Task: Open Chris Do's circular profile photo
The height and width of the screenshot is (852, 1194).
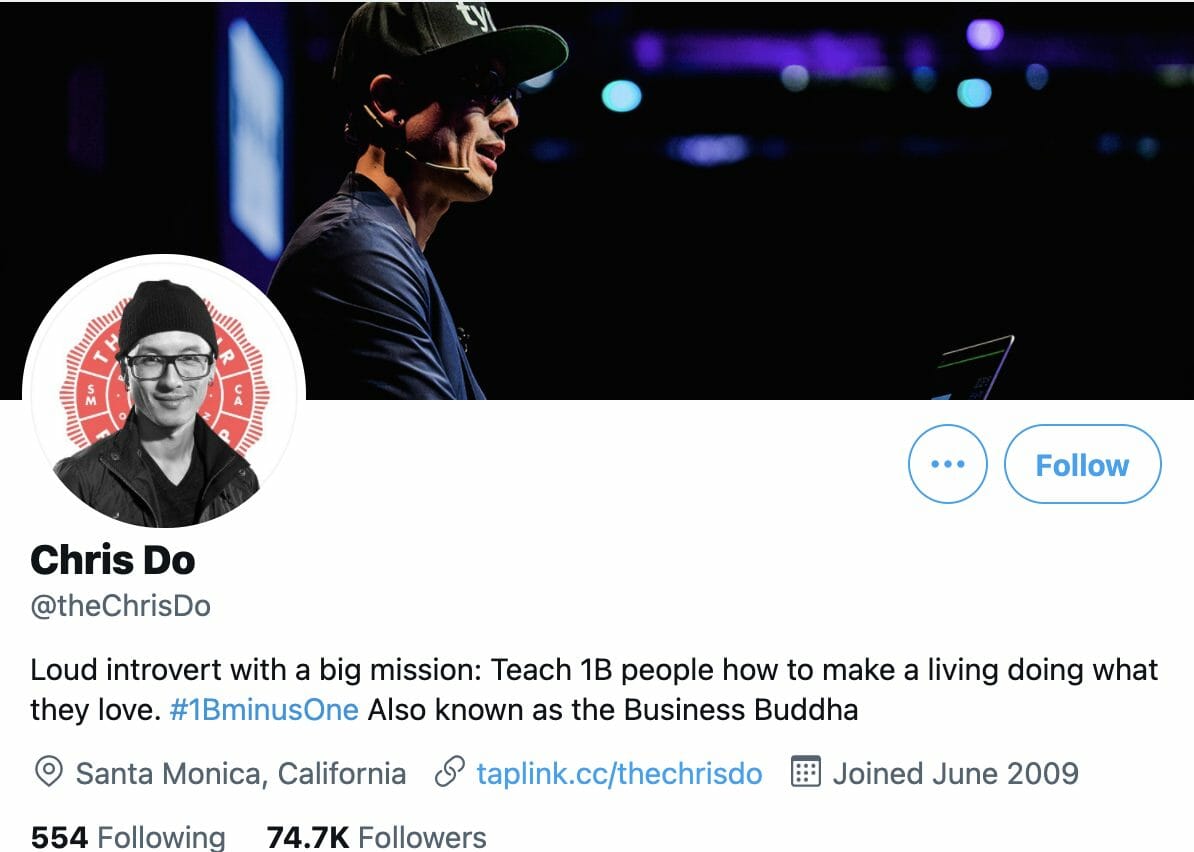Action: pos(165,397)
